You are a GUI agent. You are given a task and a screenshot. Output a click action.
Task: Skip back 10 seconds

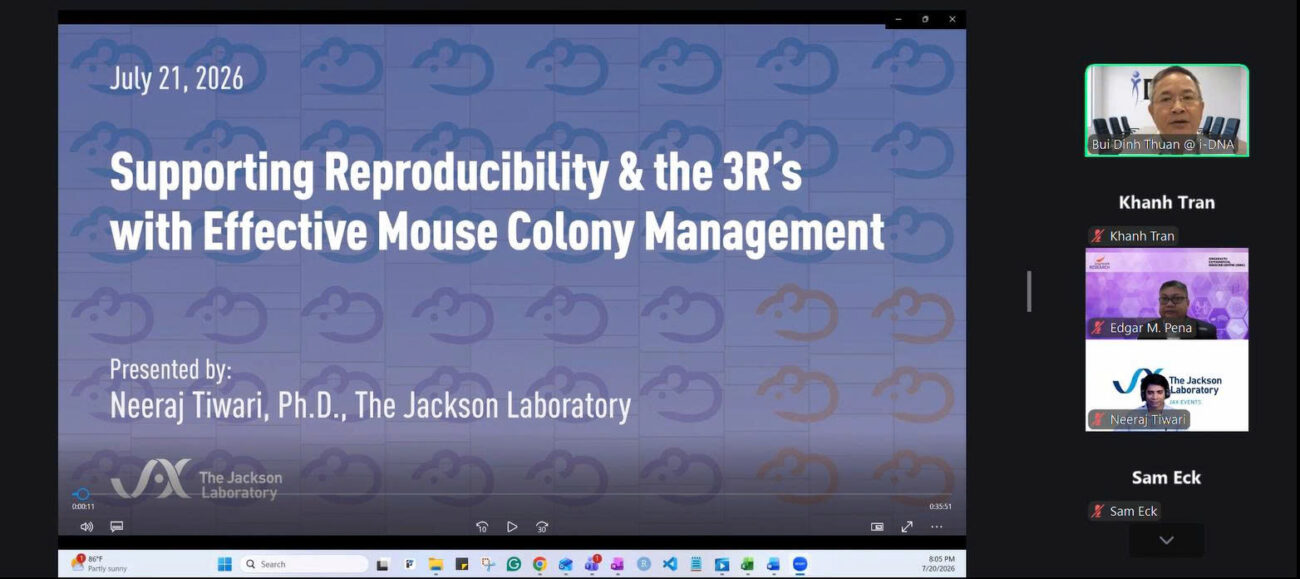coord(482,527)
